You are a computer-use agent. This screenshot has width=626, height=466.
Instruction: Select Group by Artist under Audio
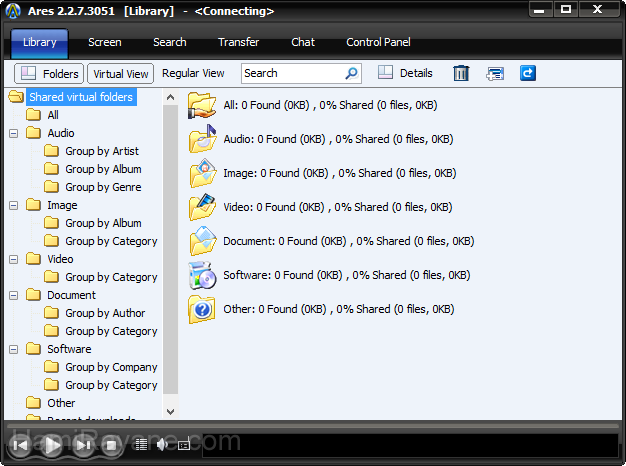click(102, 151)
